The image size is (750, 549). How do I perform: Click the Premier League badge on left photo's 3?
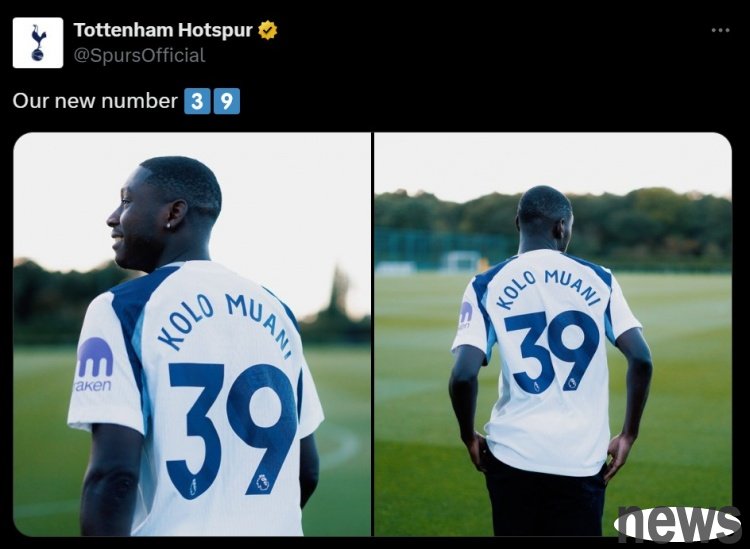[x=193, y=487]
